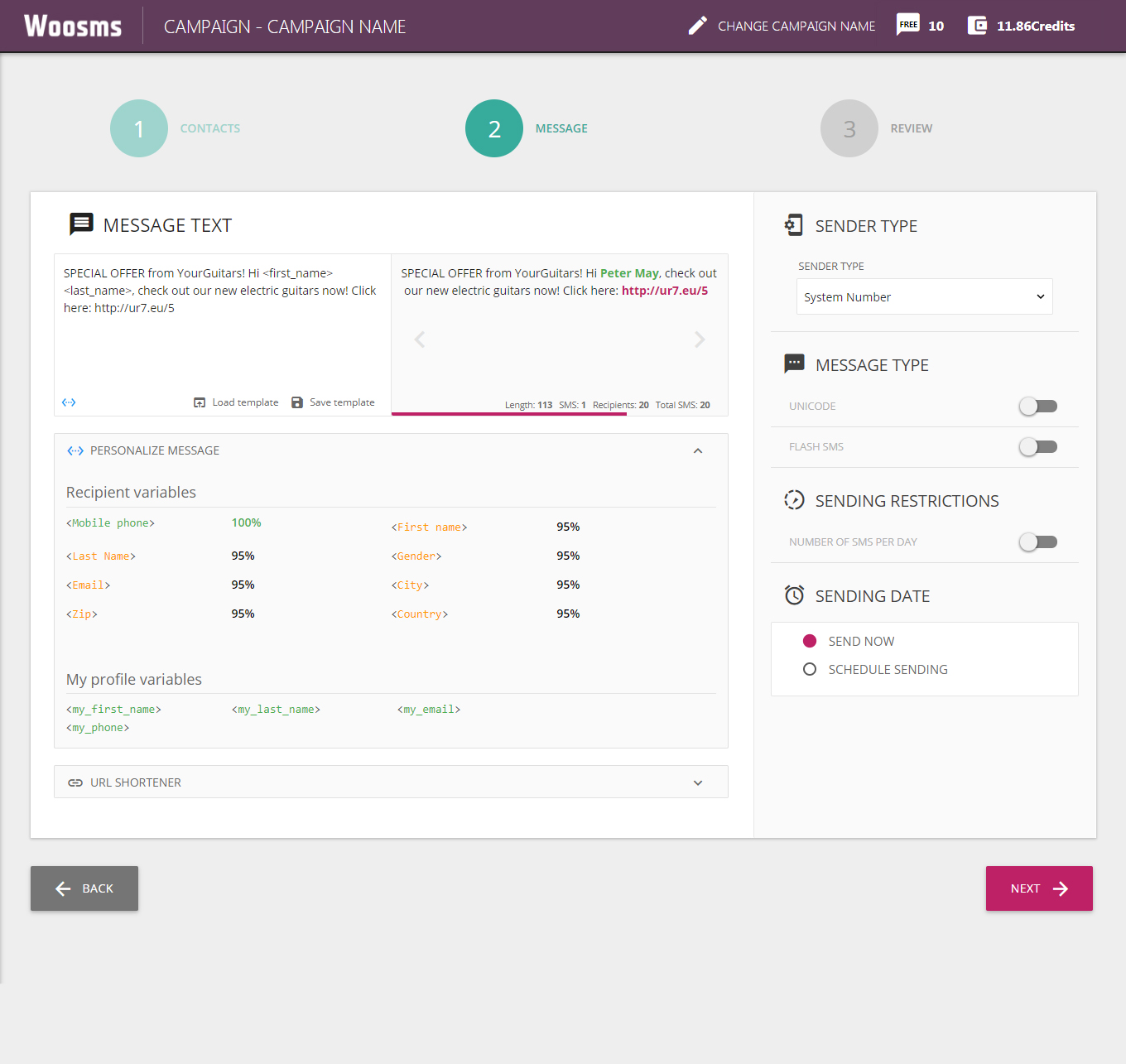Screen dimensions: 1126x1064
Task: Collapse the Personalize Message section
Action: [x=698, y=450]
